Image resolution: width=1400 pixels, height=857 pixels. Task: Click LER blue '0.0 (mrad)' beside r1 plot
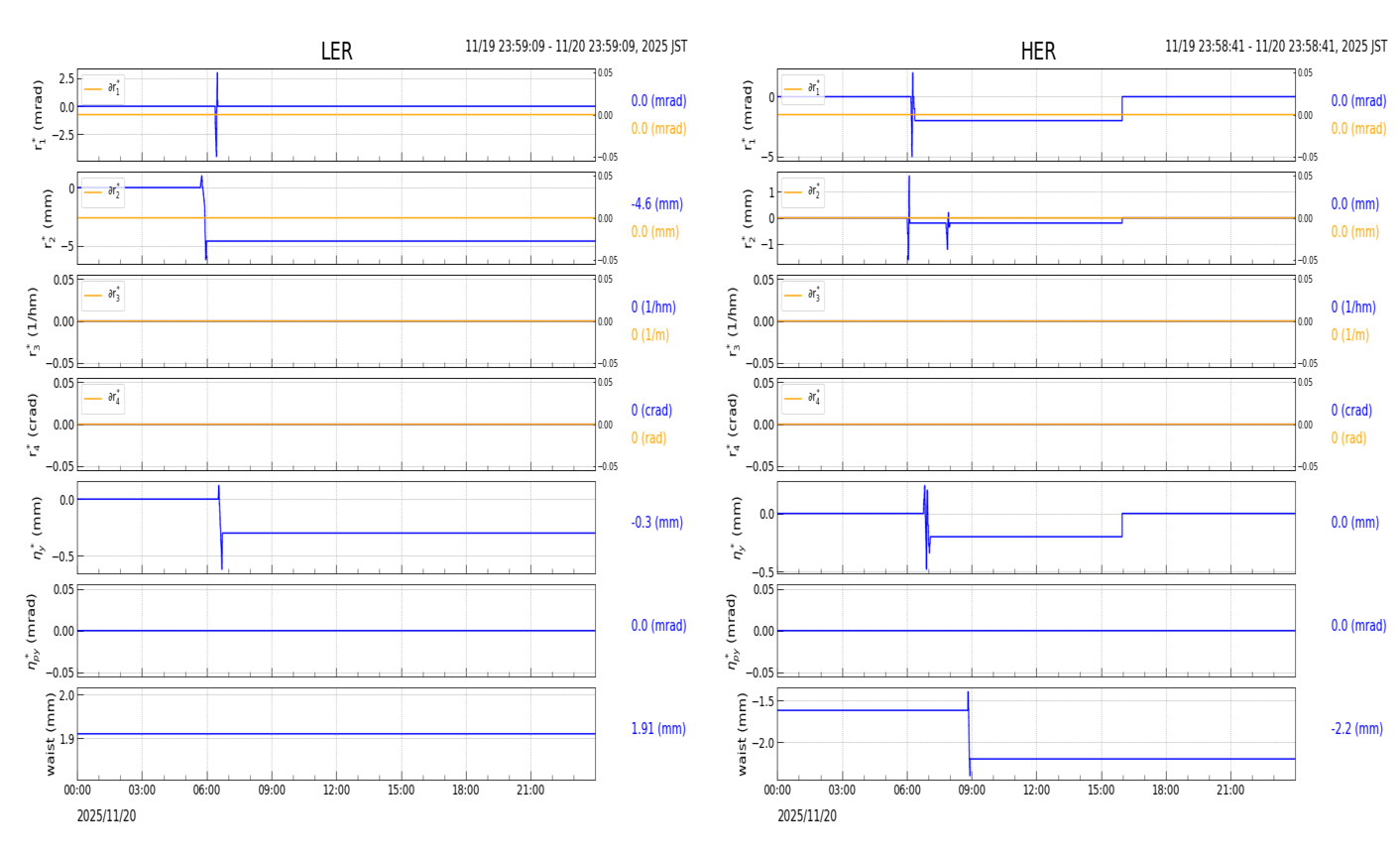click(658, 101)
